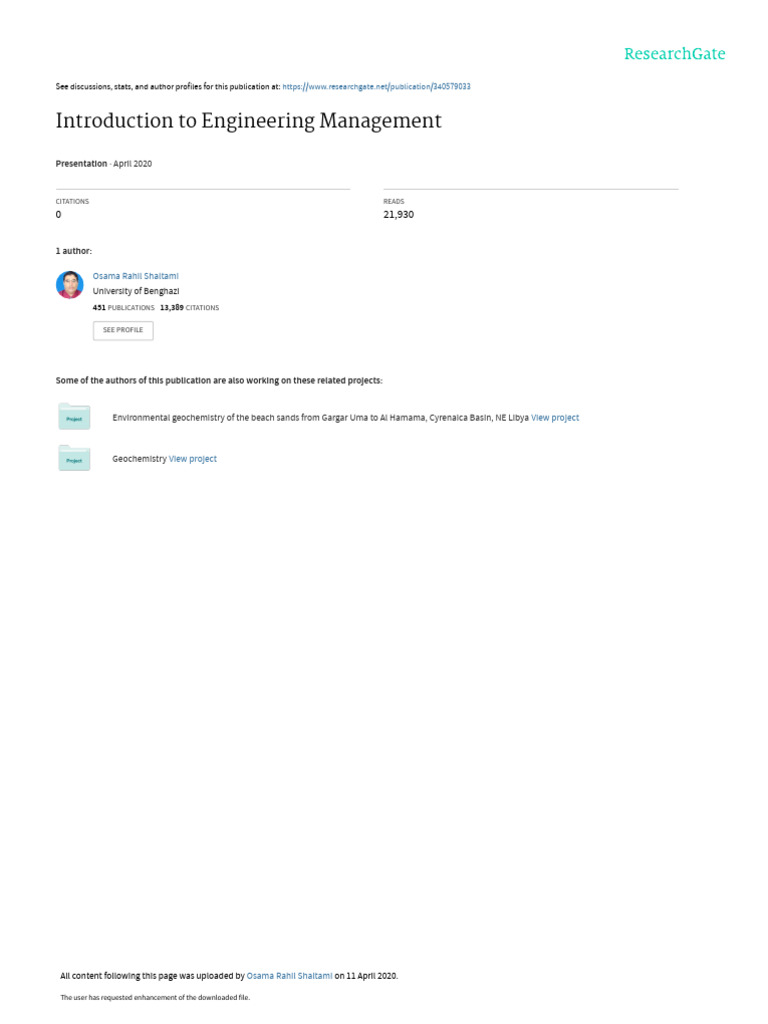The height and width of the screenshot is (1024, 768).
Task: Click the 451 publications stat
Action: [123, 308]
